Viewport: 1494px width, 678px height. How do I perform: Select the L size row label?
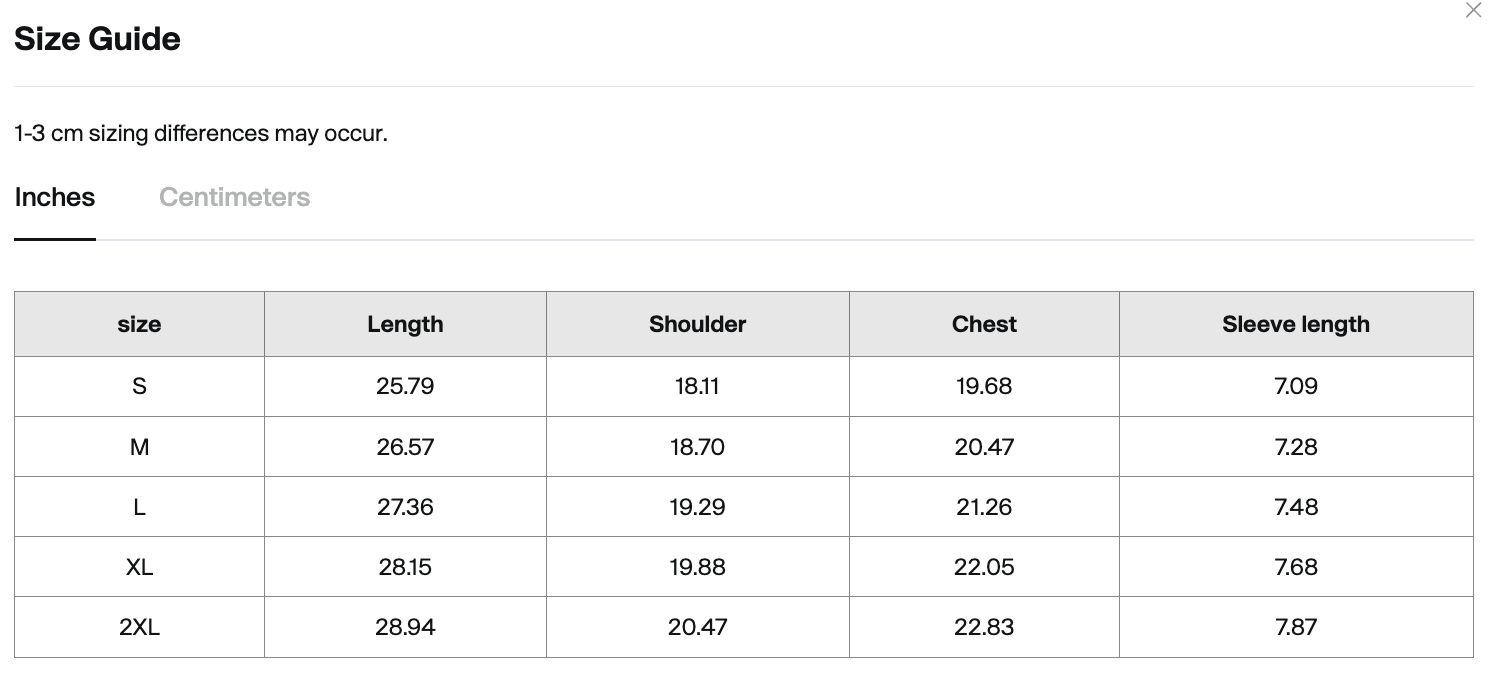pyautogui.click(x=139, y=507)
